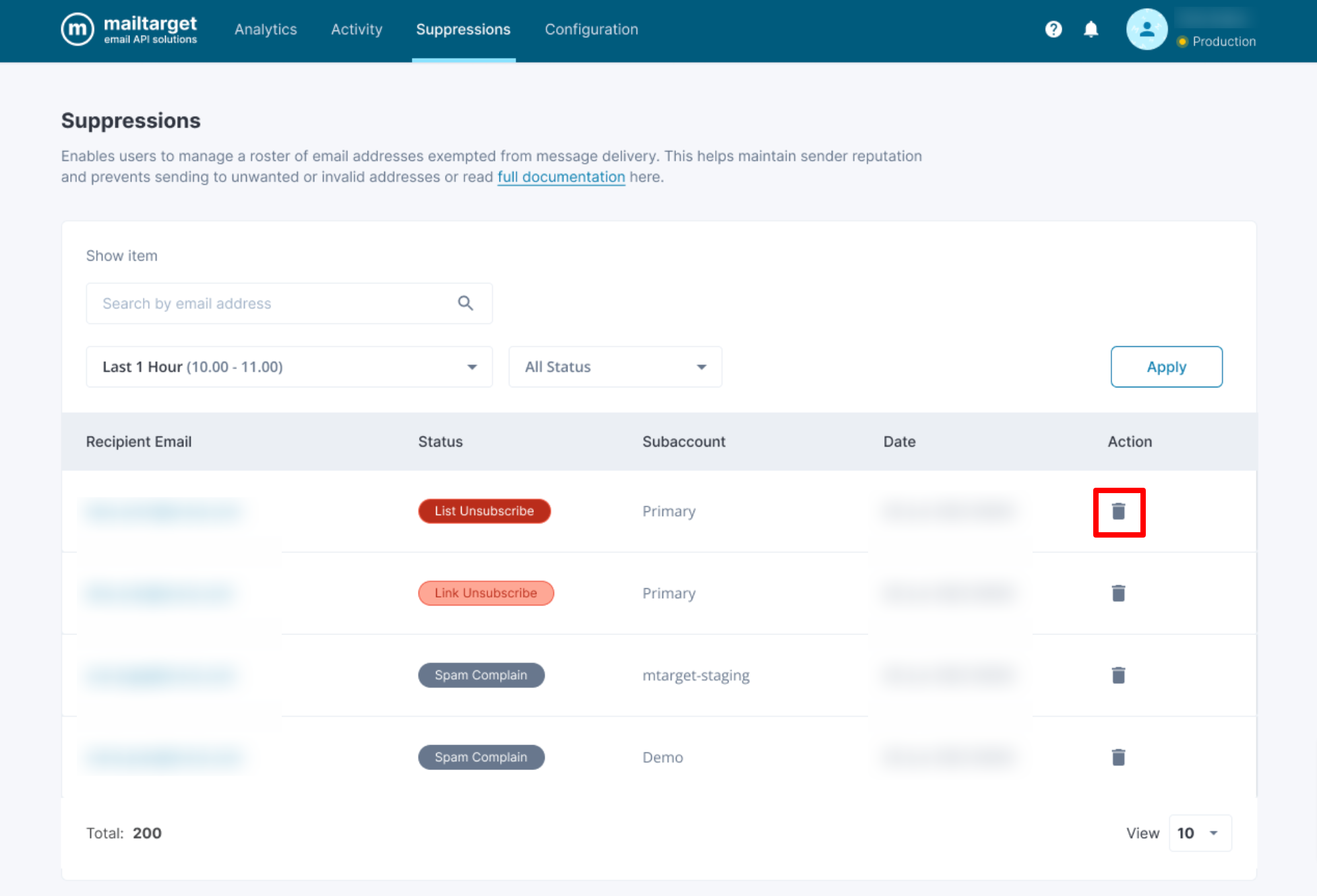Viewport: 1317px width, 896px height.
Task: Click the user profile avatar
Action: click(1146, 30)
